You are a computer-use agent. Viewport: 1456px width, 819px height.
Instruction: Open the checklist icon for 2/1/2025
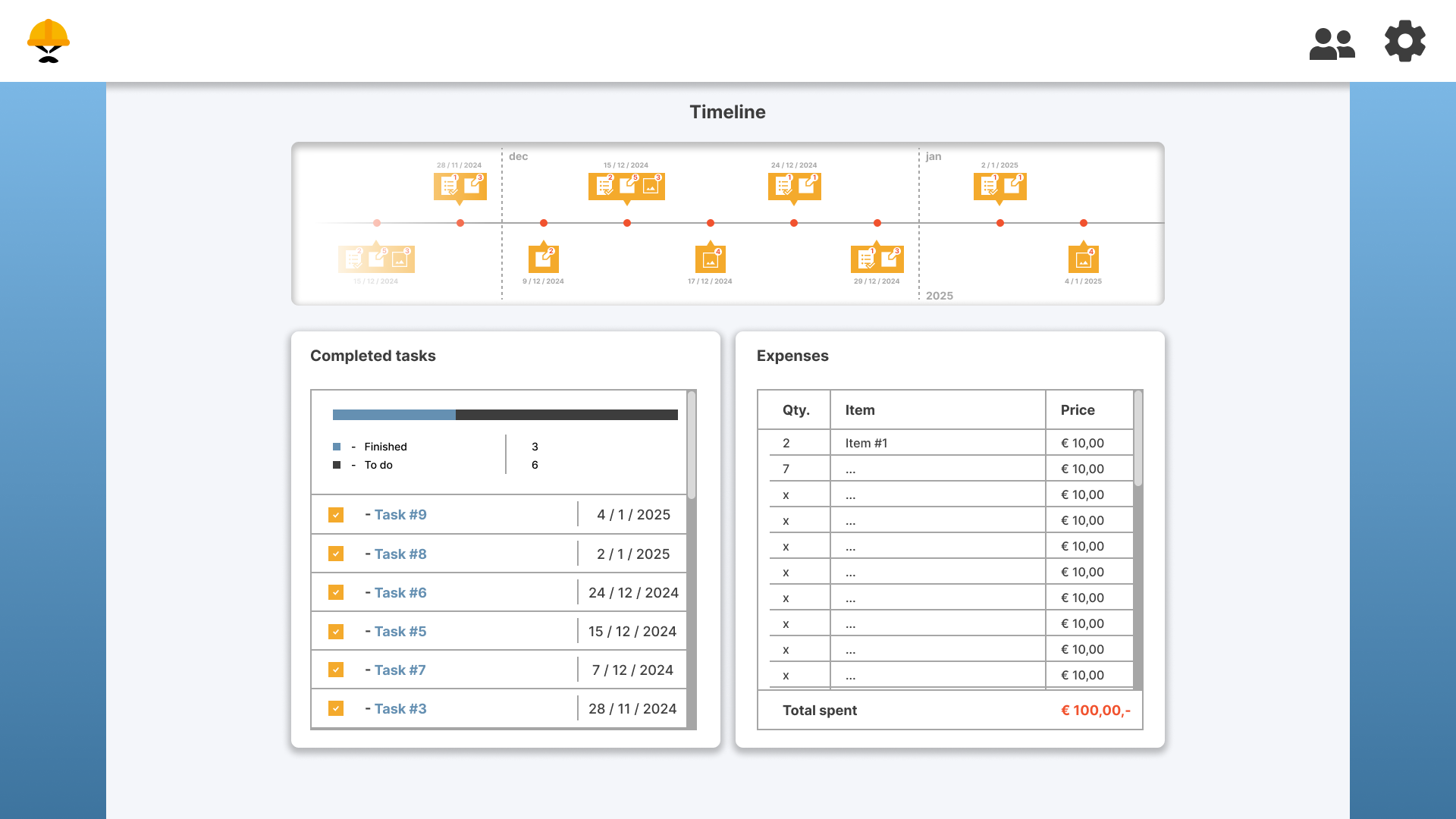(x=989, y=186)
